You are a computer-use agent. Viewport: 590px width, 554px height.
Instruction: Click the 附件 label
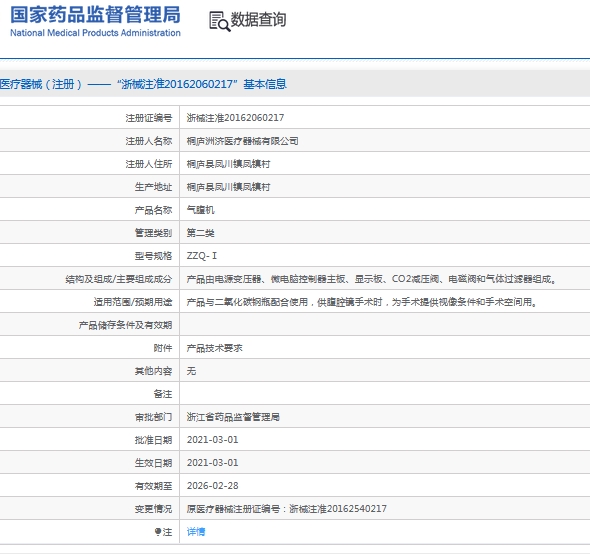[x=163, y=348]
